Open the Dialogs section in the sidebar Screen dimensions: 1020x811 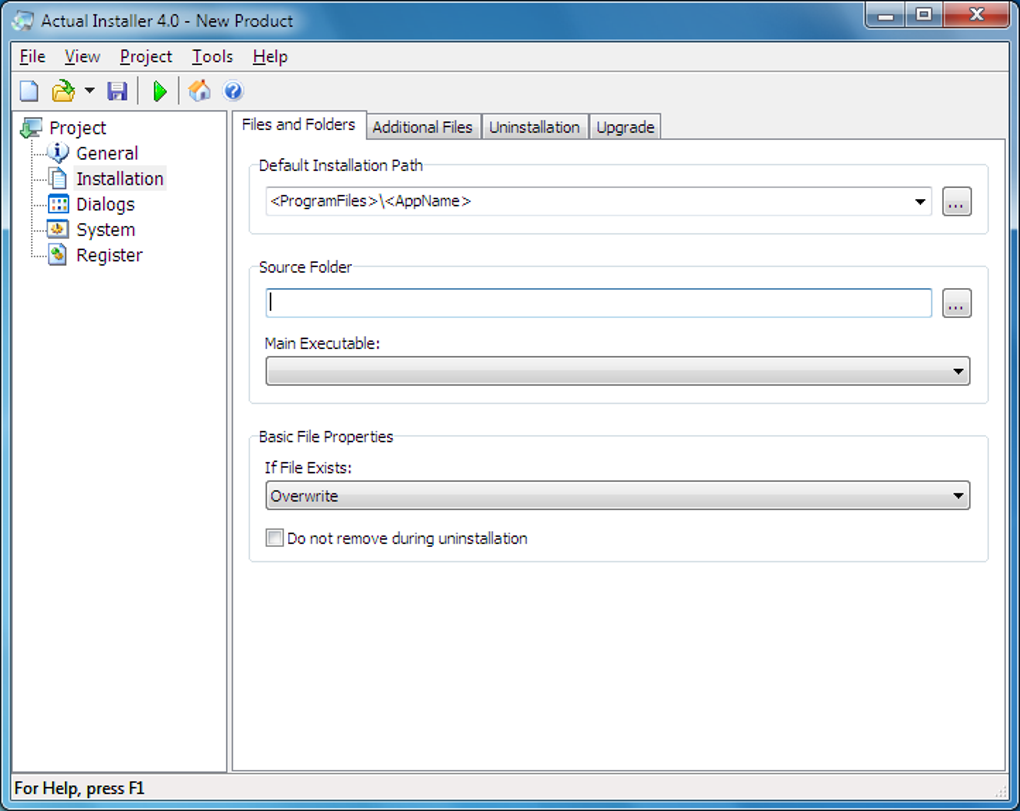[x=104, y=204]
